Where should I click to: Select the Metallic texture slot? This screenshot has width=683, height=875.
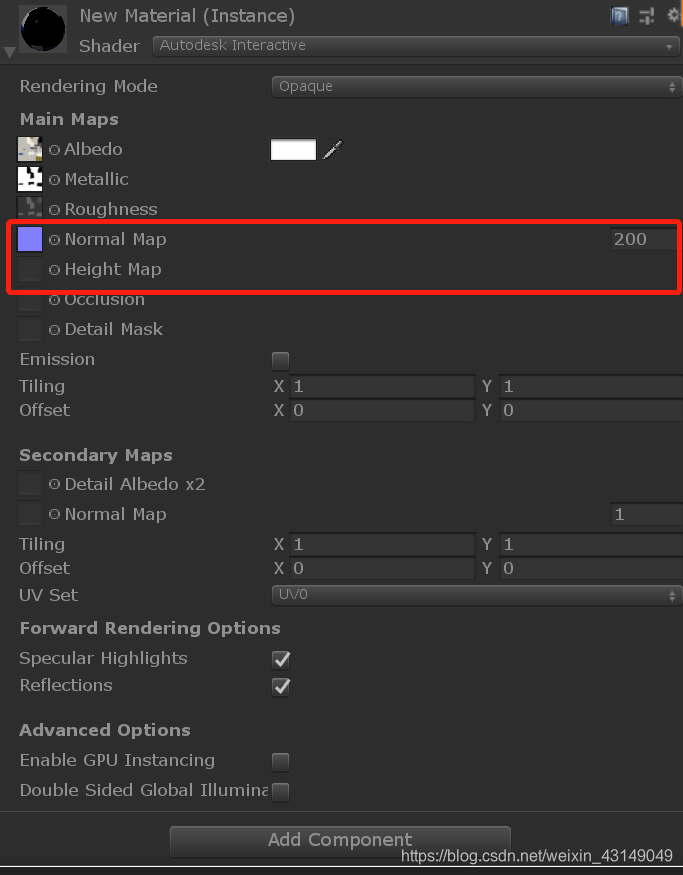[x=30, y=180]
